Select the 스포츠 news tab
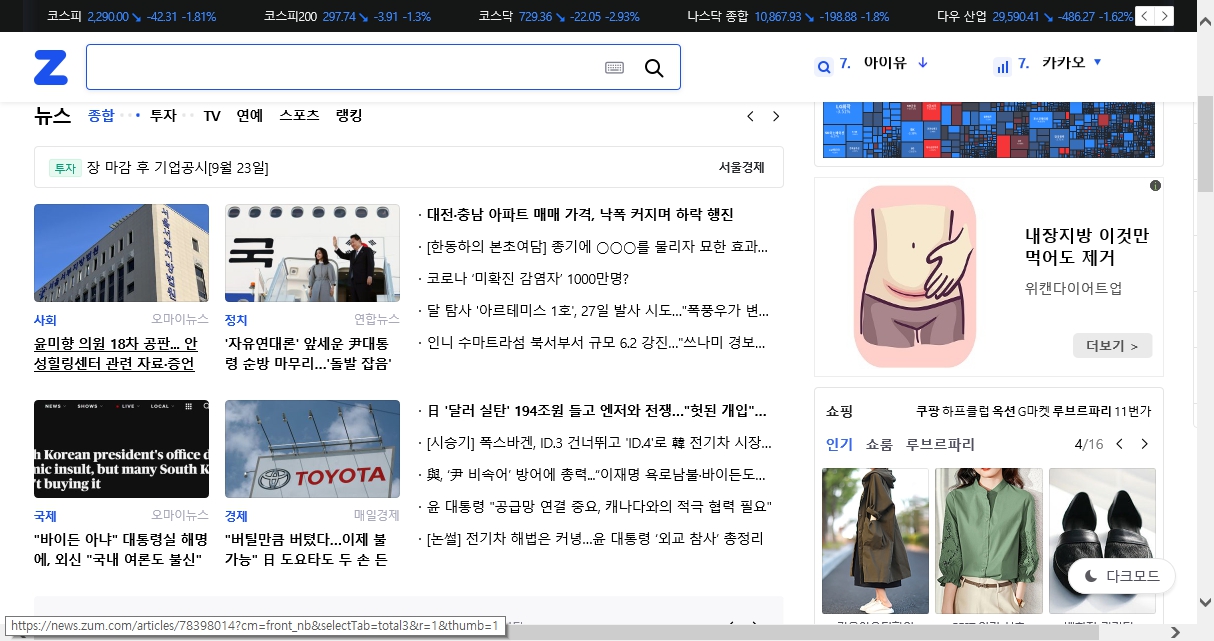The image size is (1214, 641). (x=299, y=116)
